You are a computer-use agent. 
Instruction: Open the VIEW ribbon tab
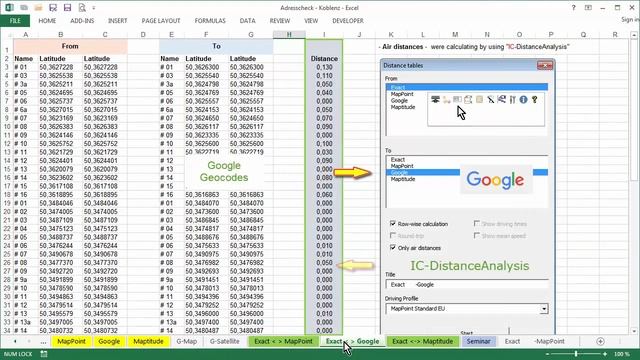pos(311,21)
